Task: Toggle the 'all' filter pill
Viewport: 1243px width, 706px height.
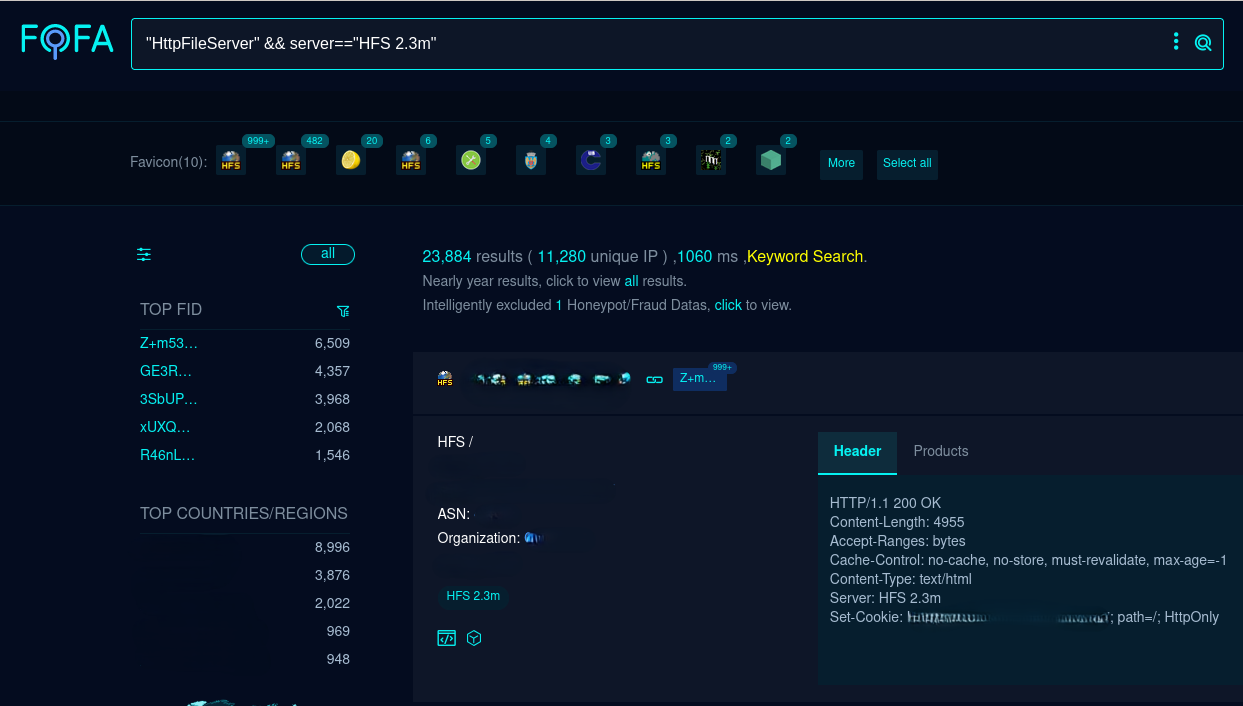Action: tap(328, 254)
